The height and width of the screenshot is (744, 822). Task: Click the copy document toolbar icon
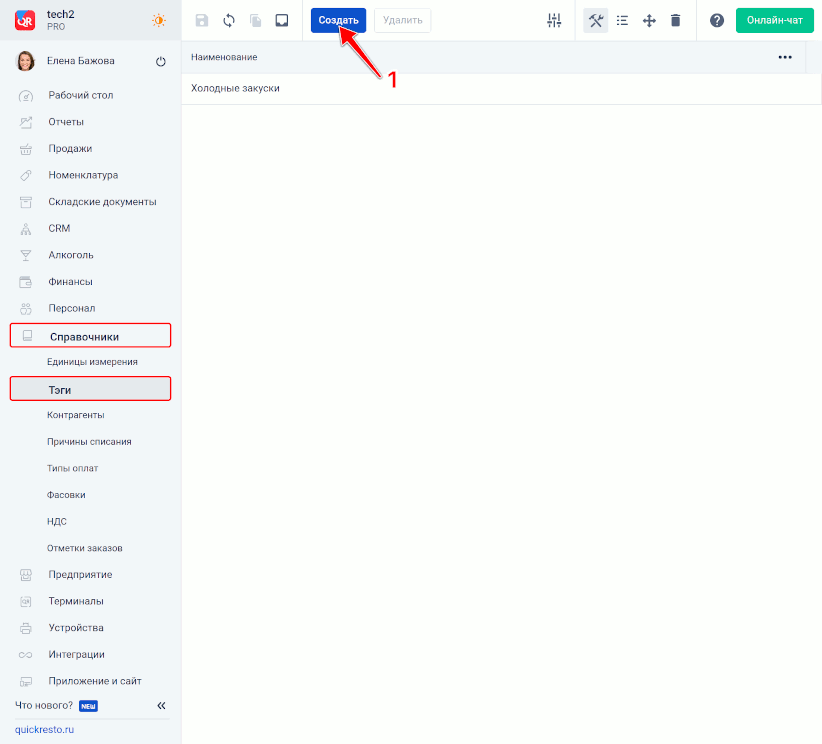255,20
